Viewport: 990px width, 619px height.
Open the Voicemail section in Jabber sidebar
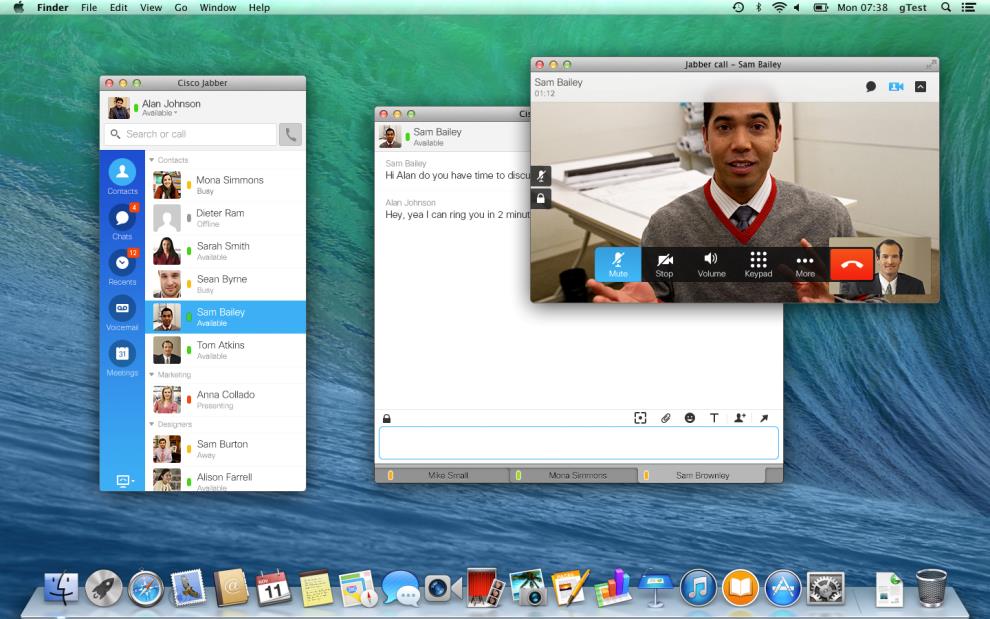[x=122, y=309]
